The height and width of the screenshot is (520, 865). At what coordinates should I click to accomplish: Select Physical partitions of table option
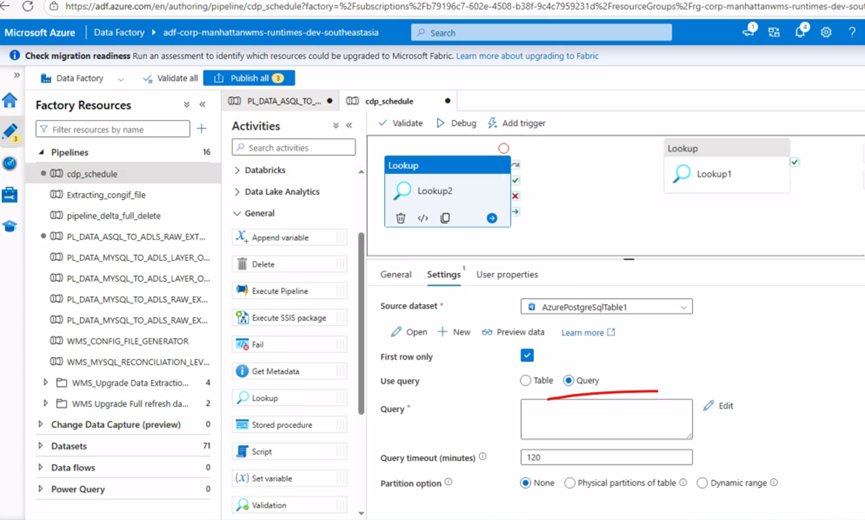(x=570, y=483)
